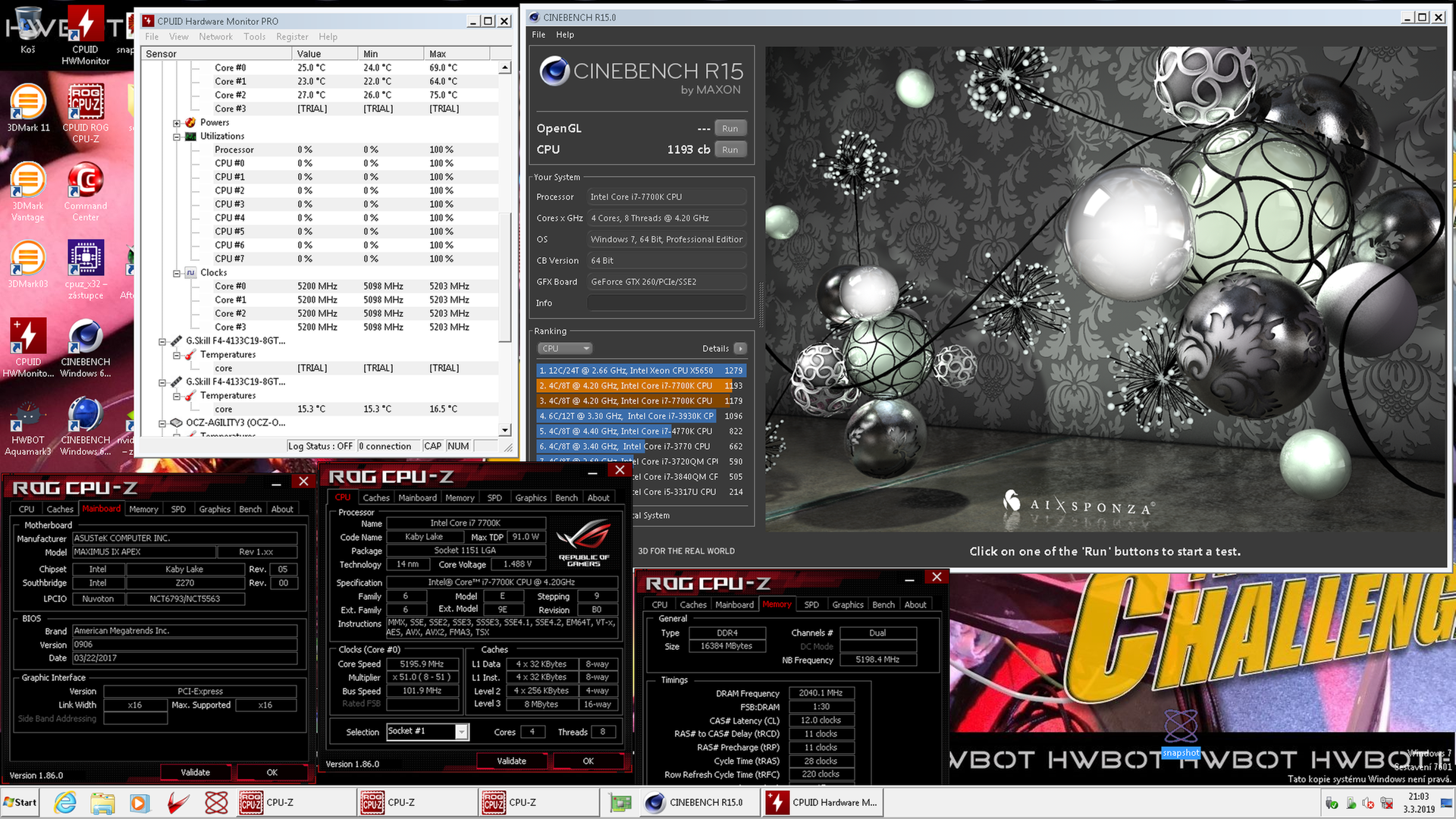Collapse OCZ-AGILITY3 node in HWMonitor
Viewport: 1456px width, 819px height.
tap(162, 423)
